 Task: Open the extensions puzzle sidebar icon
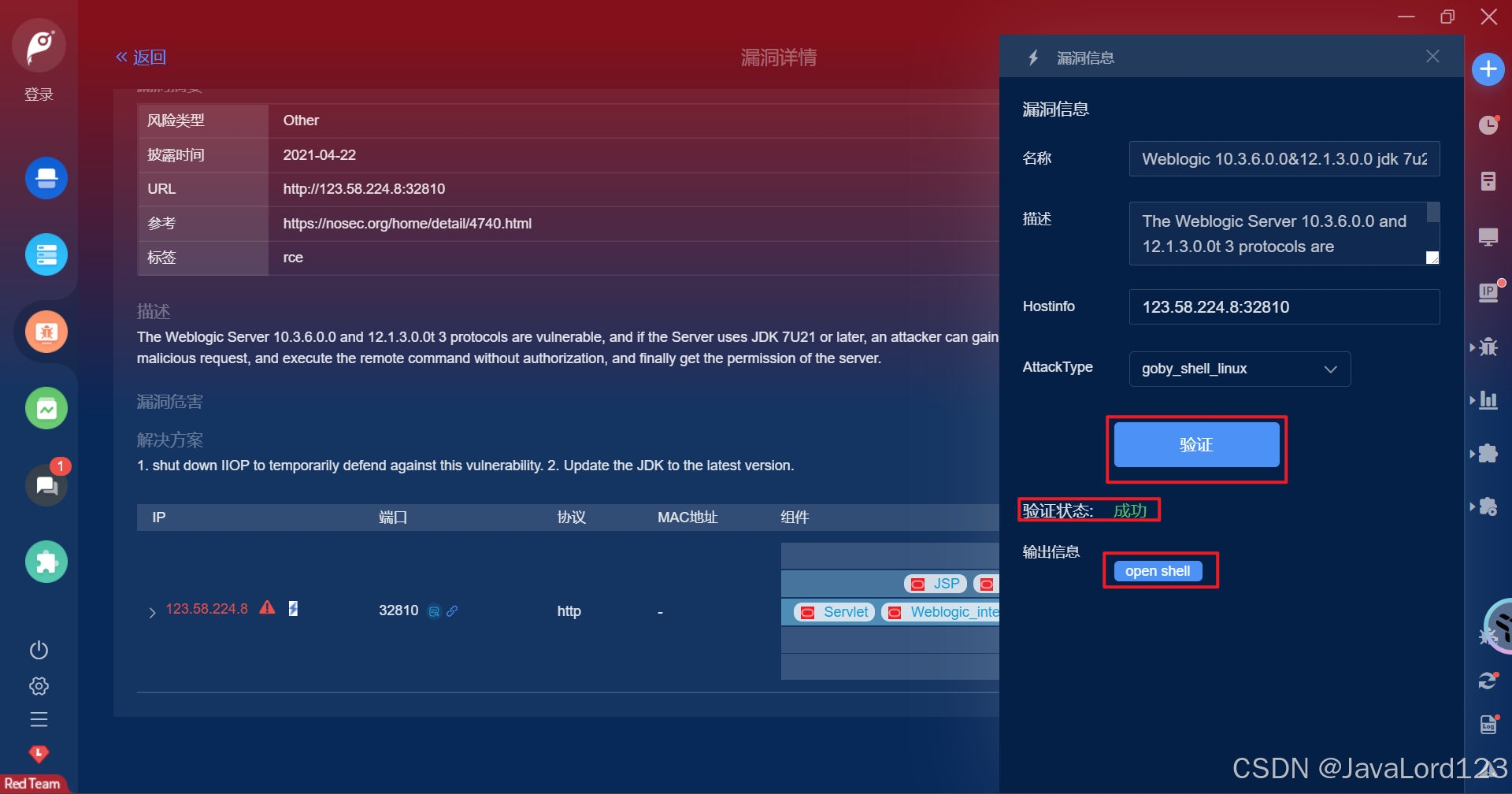click(x=46, y=562)
